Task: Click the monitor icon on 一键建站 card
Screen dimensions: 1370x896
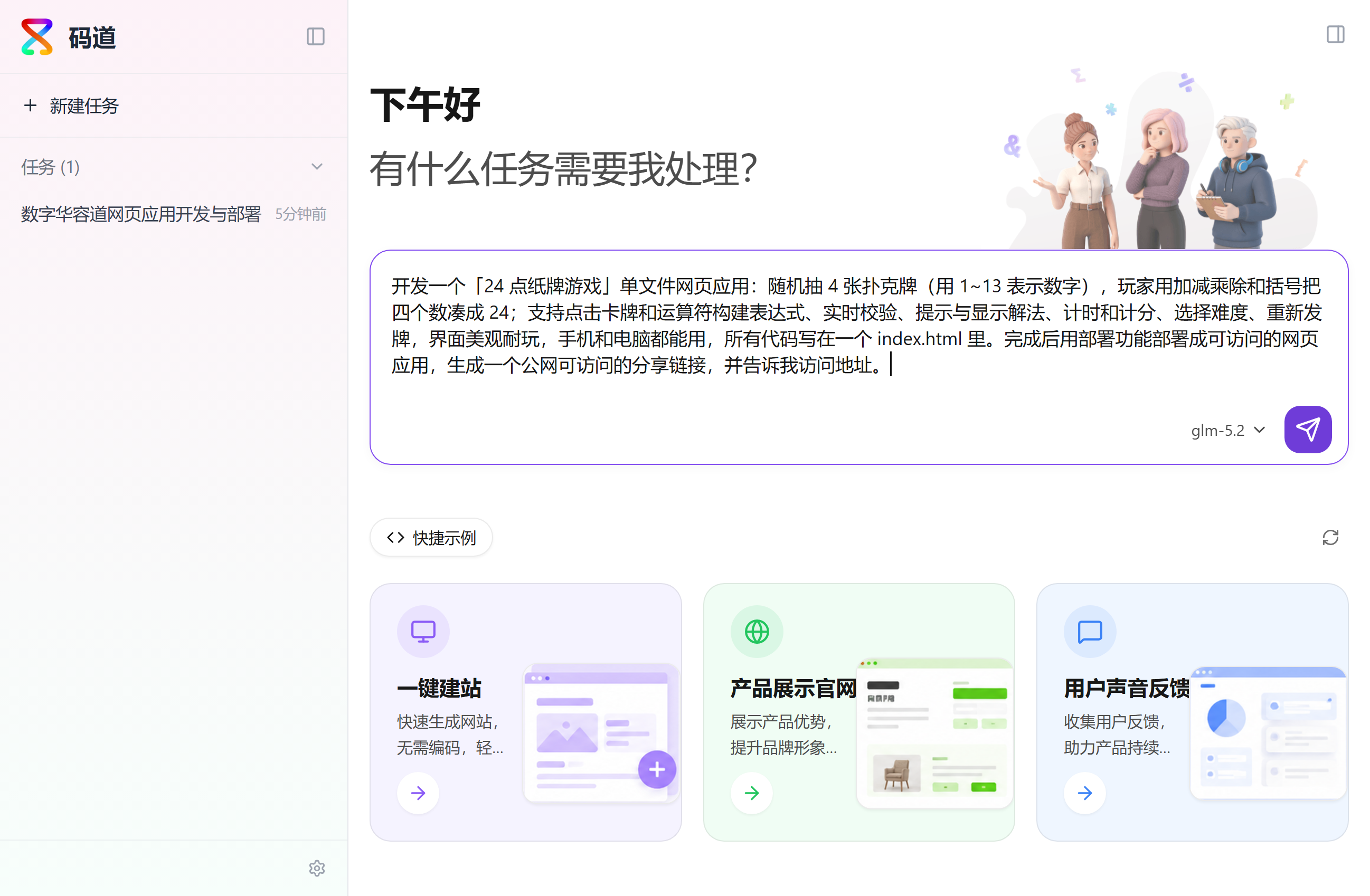Action: click(423, 631)
